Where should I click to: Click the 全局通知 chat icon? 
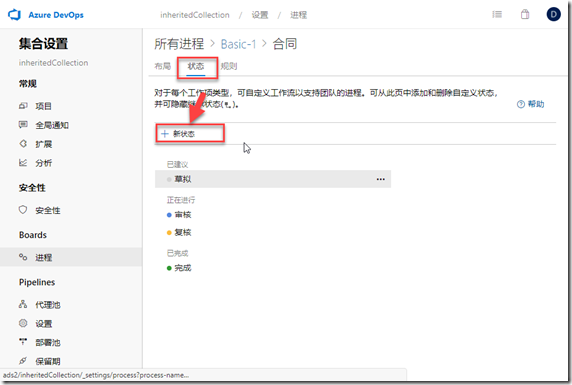tap(23, 125)
